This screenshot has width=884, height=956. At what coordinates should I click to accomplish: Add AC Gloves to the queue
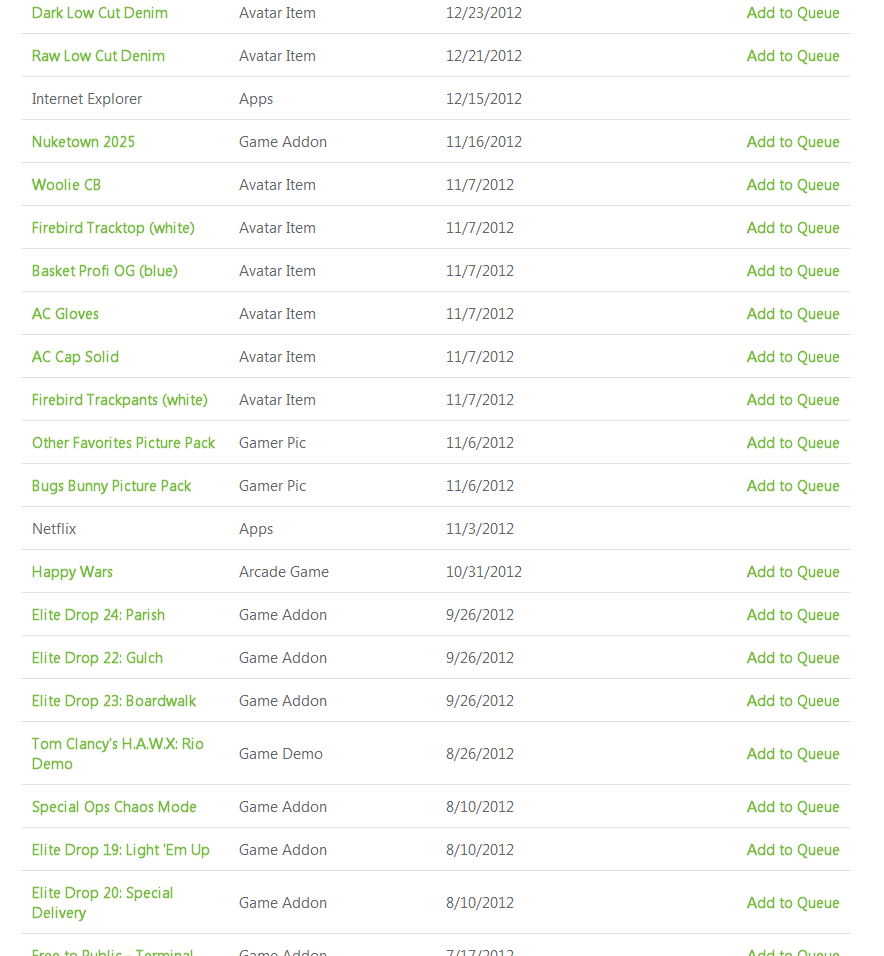(x=792, y=314)
